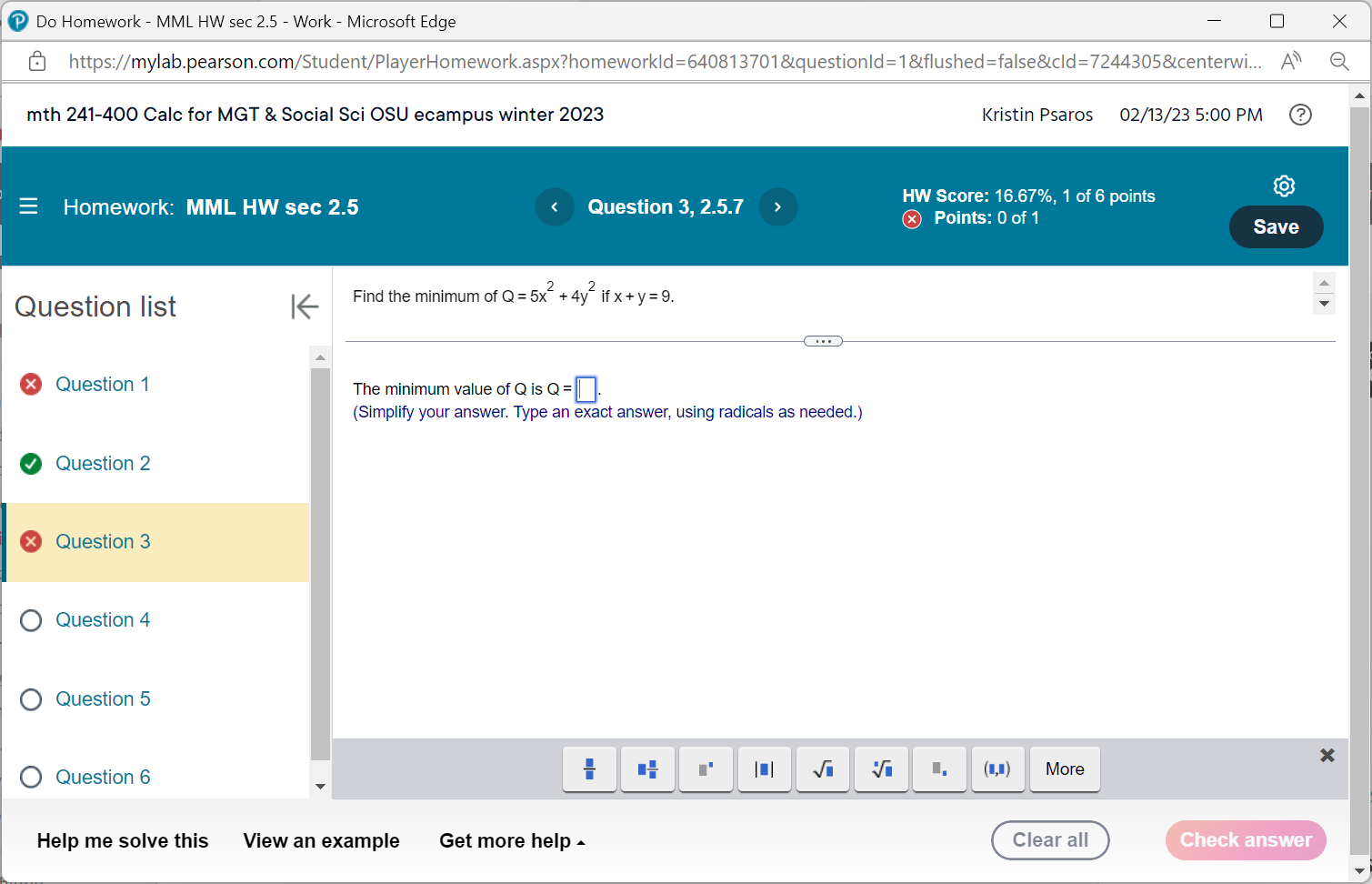1372x884 pixels.
Task: Expand the Get more help menu
Action: 511,840
